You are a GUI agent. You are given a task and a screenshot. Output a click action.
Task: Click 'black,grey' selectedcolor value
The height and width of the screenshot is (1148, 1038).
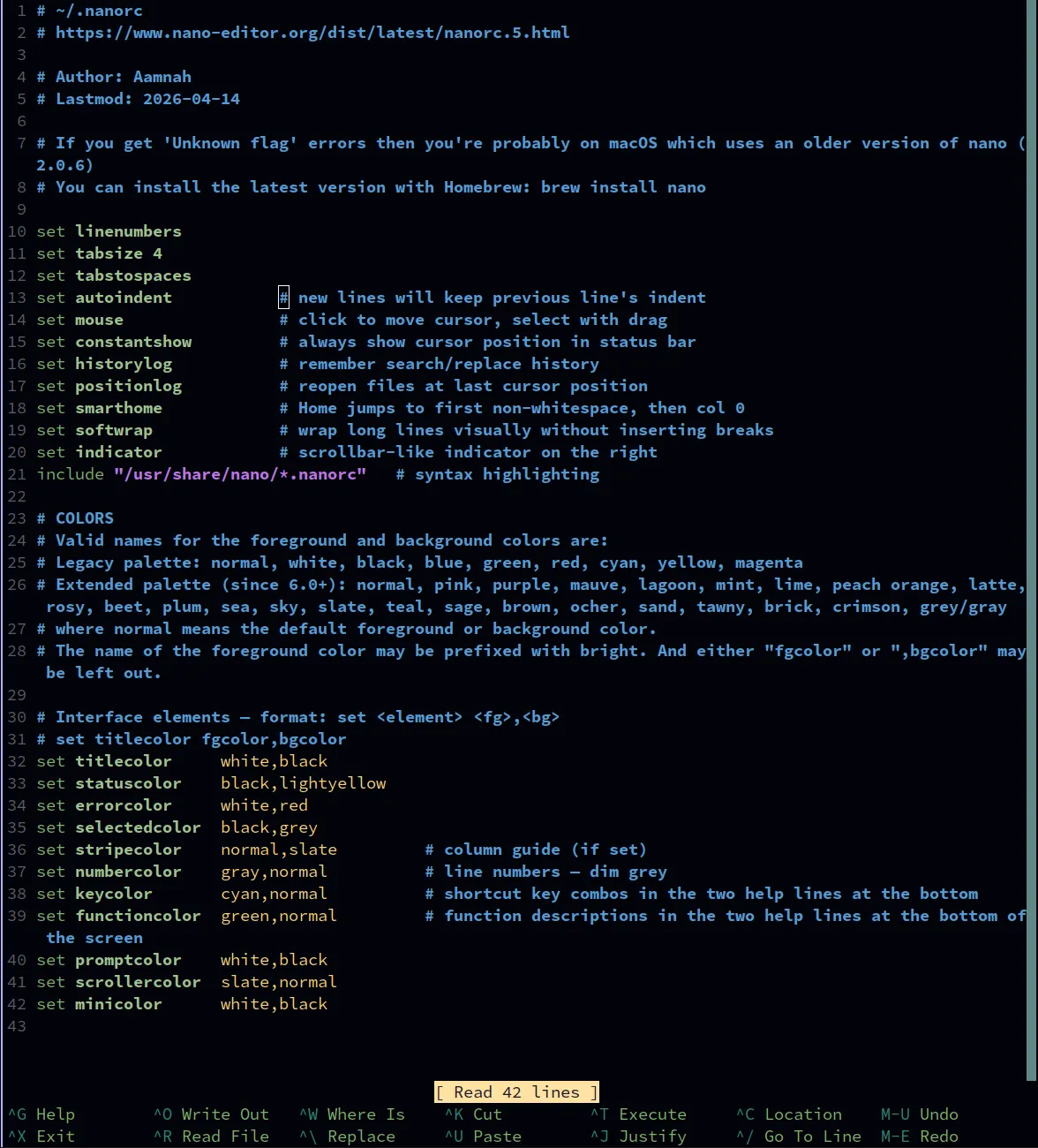pyautogui.click(x=269, y=827)
